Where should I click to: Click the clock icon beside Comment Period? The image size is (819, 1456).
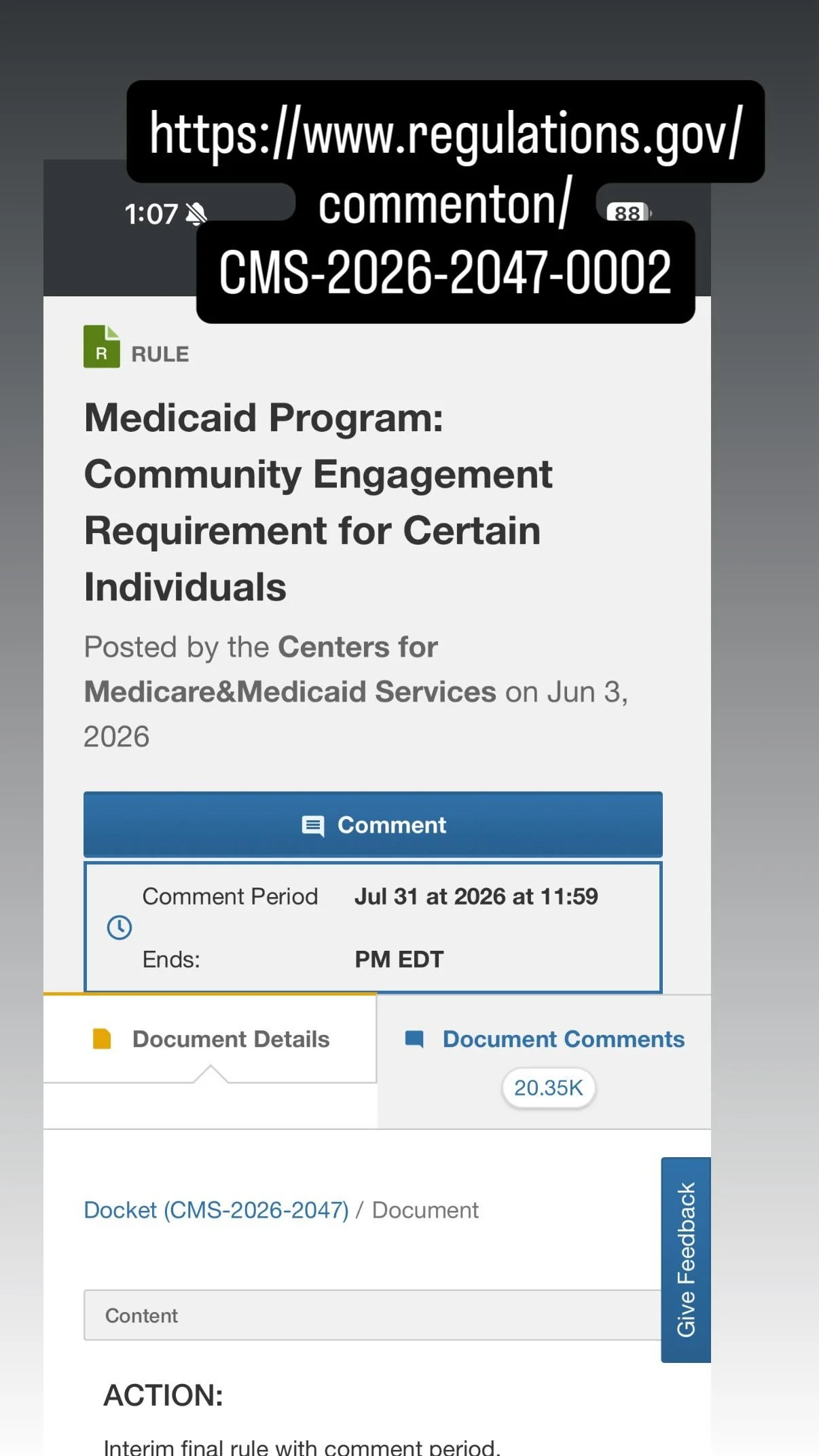click(x=120, y=928)
